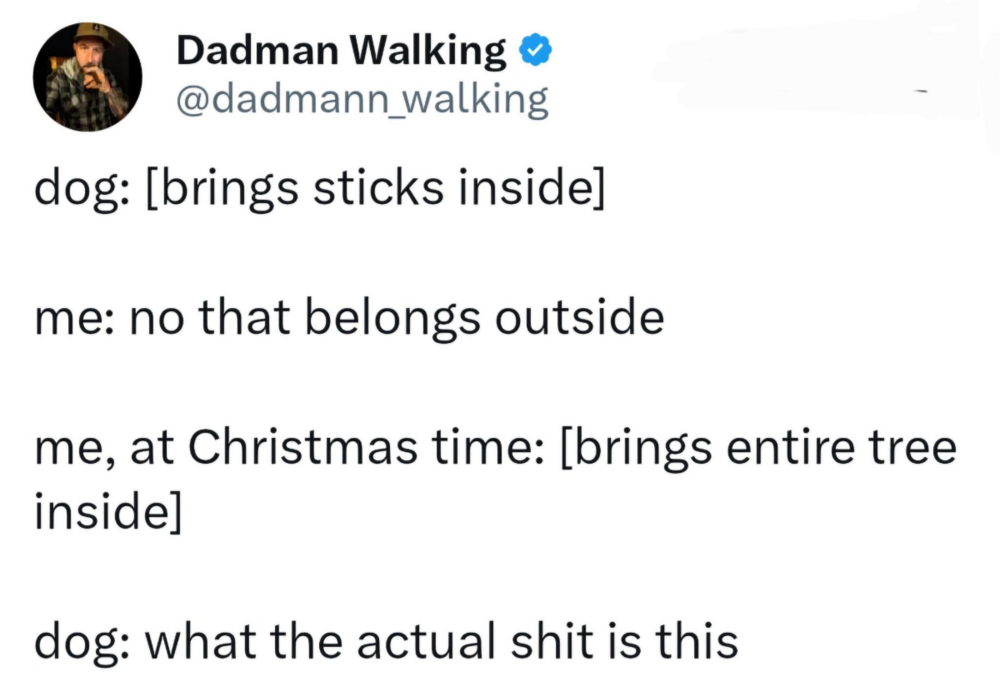Open the @dadmann_walking handle link
The height and width of the screenshot is (691, 1000).
[361, 100]
